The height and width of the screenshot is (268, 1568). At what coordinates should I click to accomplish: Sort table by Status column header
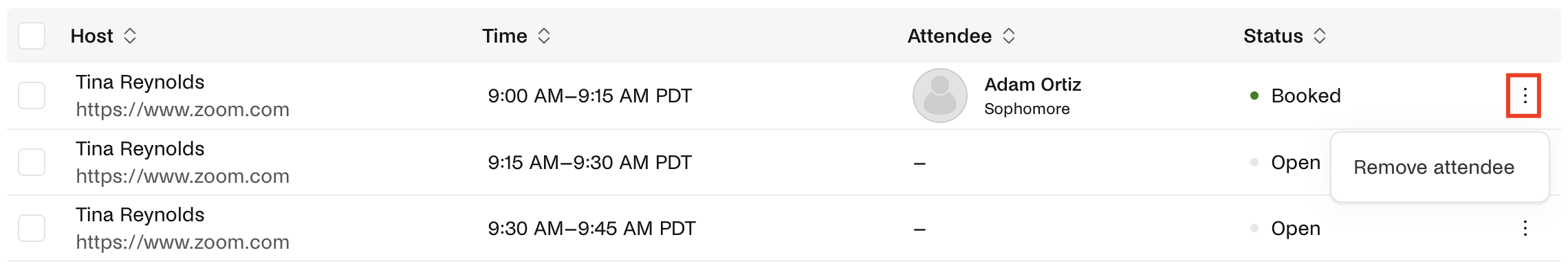click(x=1273, y=36)
